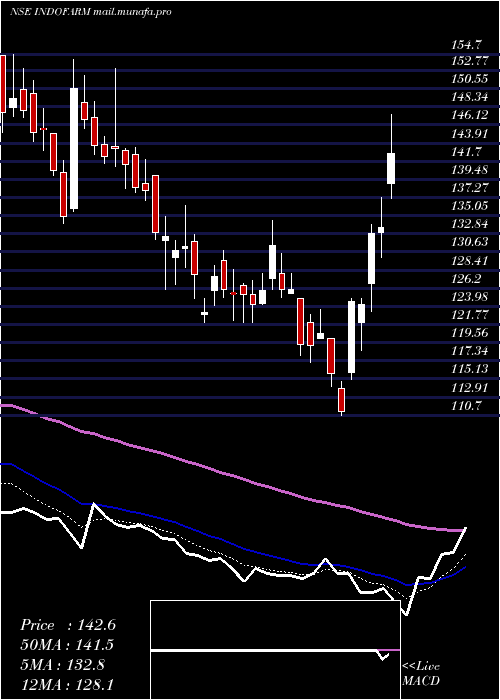
Task: Select the 117.34 price axis label
Action: 470,351
